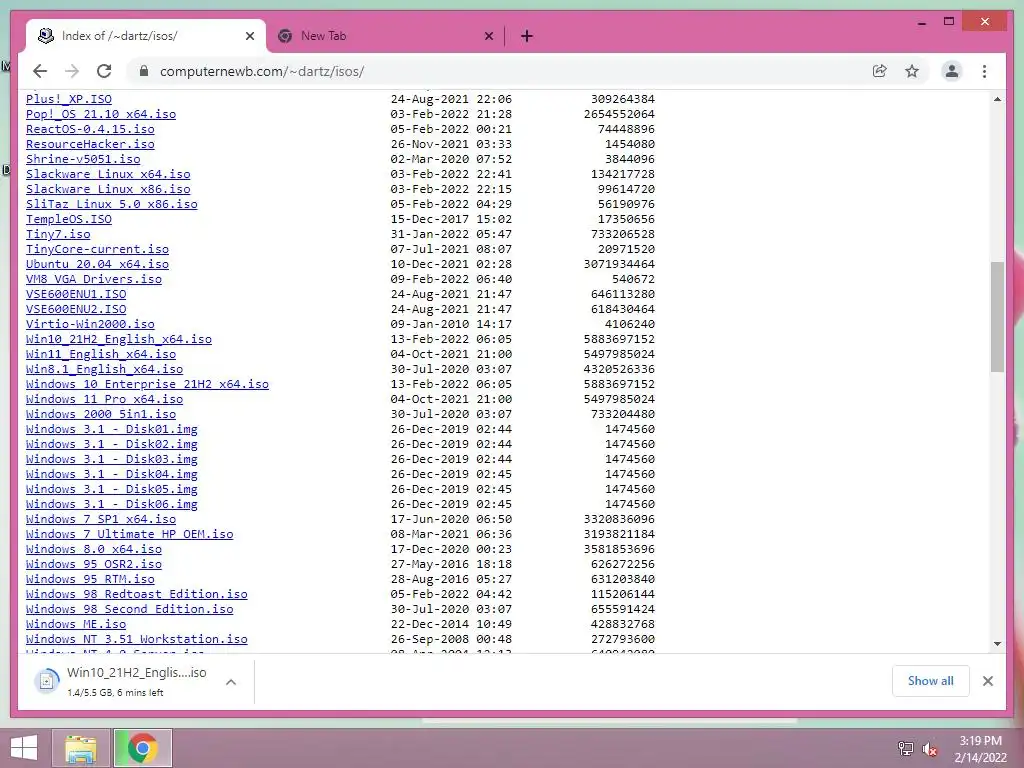This screenshot has width=1024, height=768.
Task: Download Windows 3.1 - Disk01.img
Action: (112, 430)
